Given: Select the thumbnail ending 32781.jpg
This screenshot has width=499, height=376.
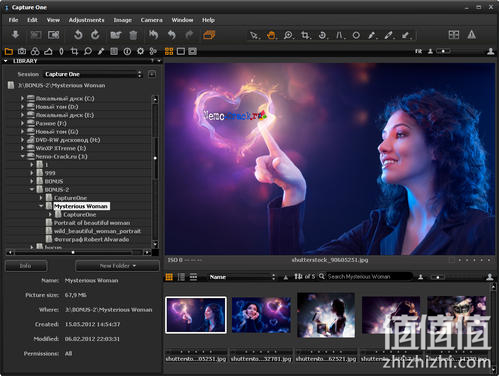Looking at the screenshot, I should [261, 315].
